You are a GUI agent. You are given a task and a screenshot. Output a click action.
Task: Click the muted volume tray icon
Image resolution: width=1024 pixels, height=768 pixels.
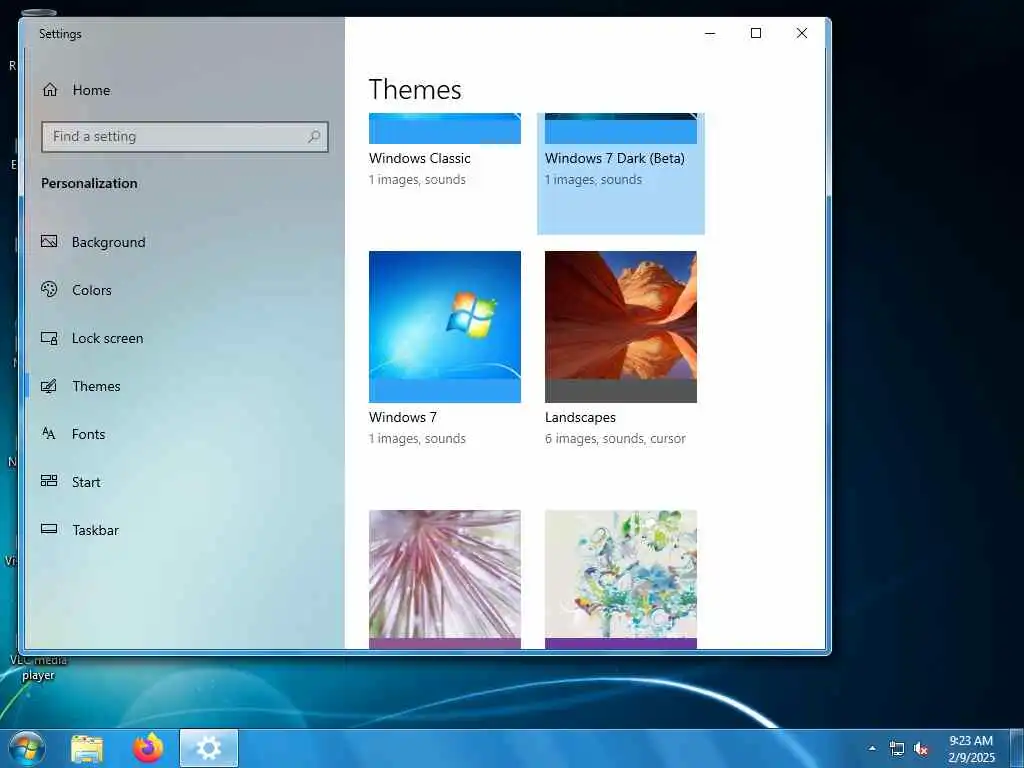click(x=921, y=749)
